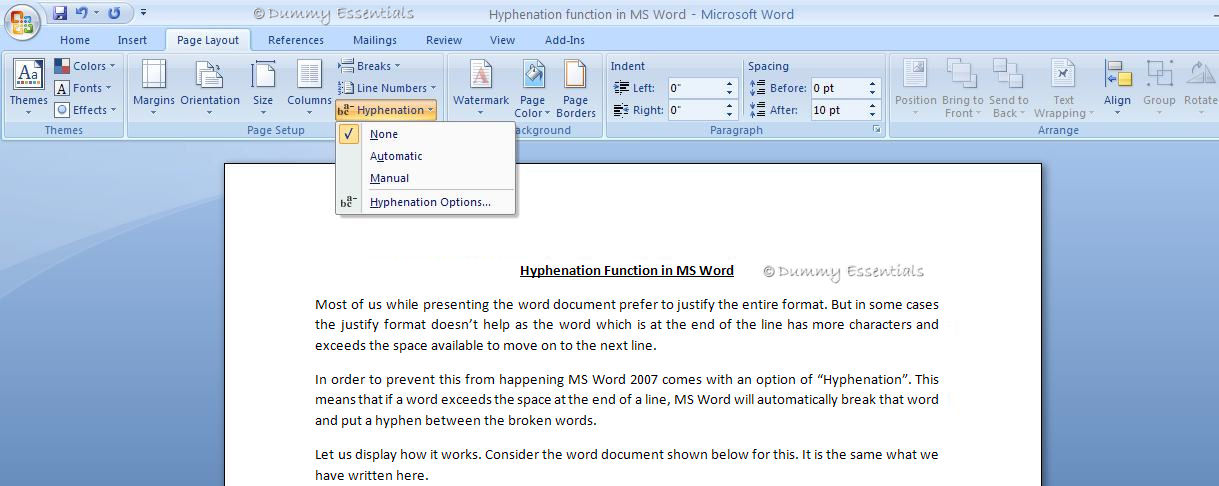Viewport: 1219px width, 486px height.
Task: Customize Quick Access toolbar arrow
Action: 143,14
